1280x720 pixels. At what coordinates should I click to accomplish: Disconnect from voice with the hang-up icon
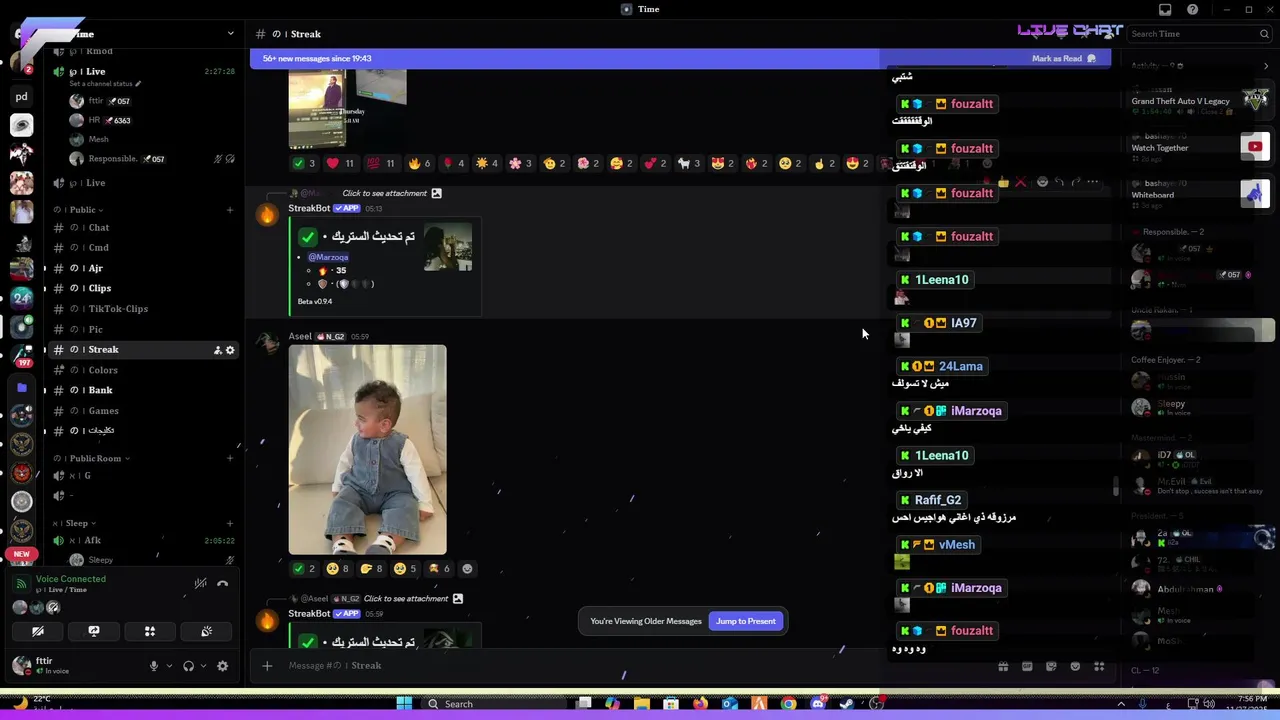pyautogui.click(x=222, y=584)
